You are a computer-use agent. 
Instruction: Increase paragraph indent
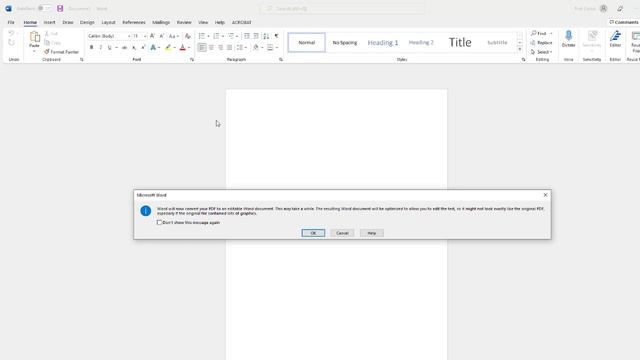[x=256, y=36]
